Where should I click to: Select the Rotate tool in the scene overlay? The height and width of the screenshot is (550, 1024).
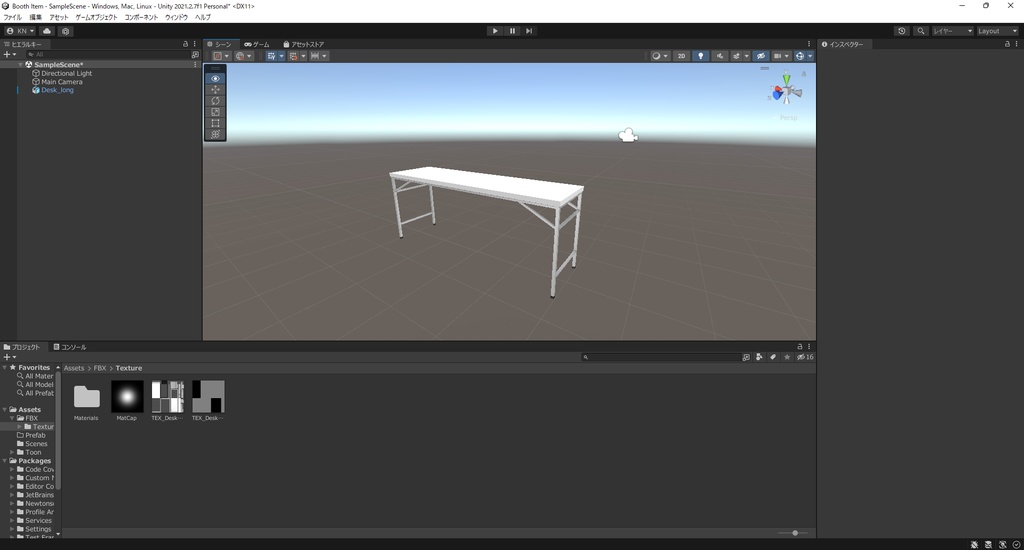(x=216, y=101)
